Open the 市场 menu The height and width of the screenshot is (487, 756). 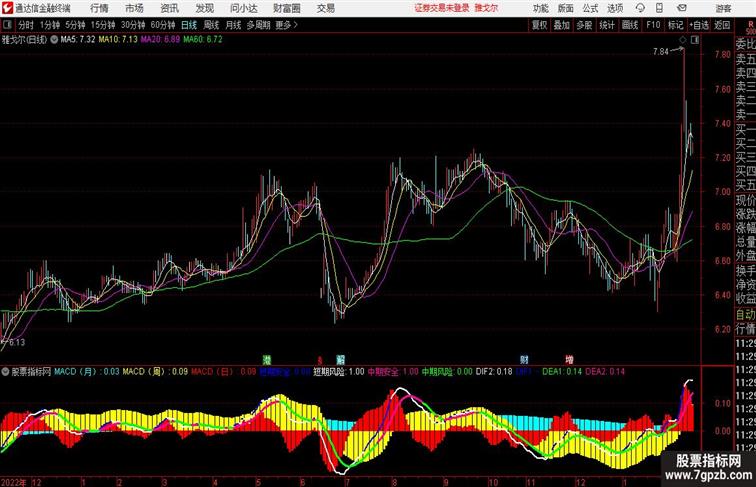pos(134,8)
